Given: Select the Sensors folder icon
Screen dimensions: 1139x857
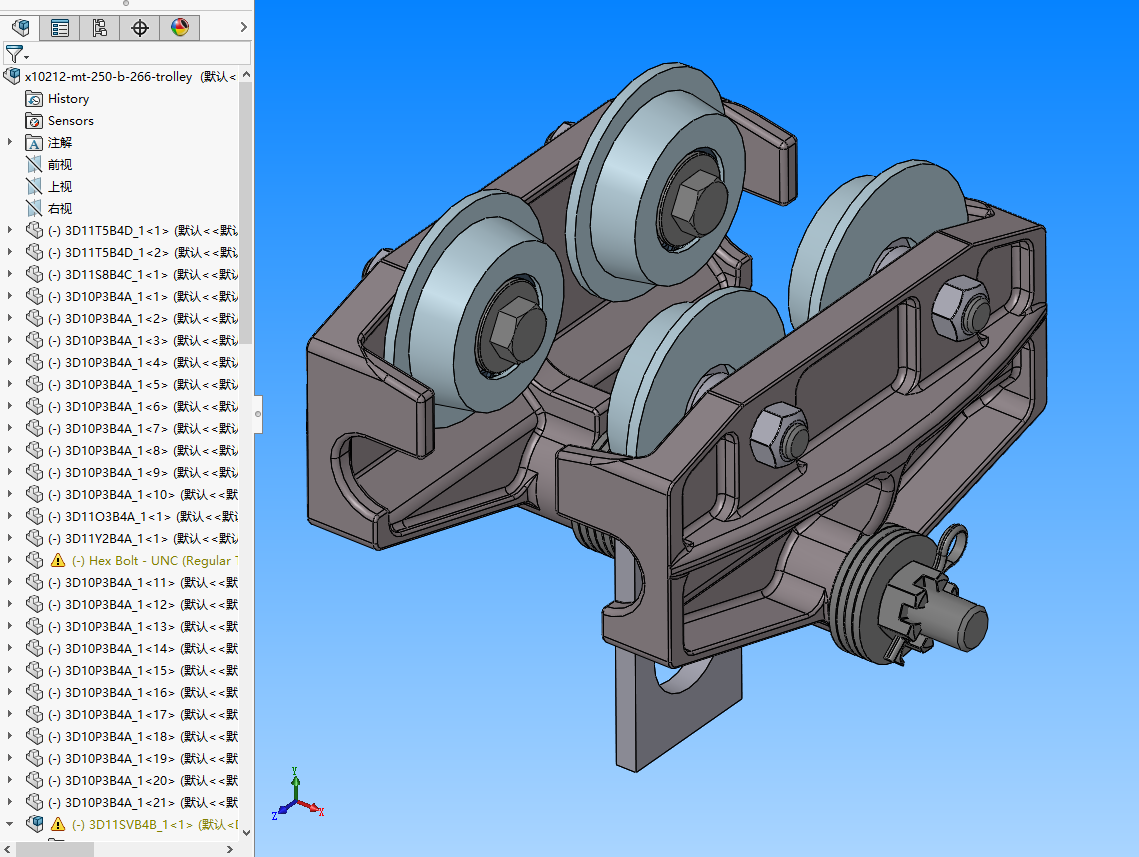Looking at the screenshot, I should point(33,121).
